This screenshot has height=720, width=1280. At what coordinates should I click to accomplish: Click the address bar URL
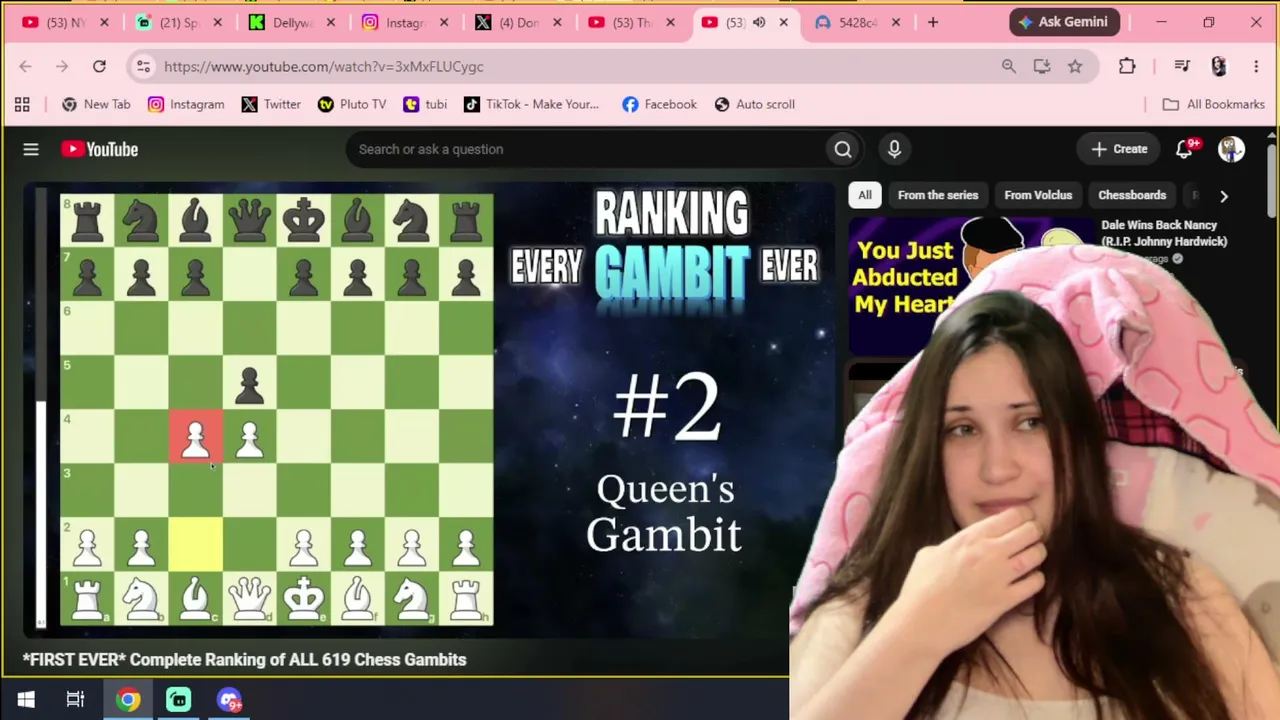coord(323,66)
